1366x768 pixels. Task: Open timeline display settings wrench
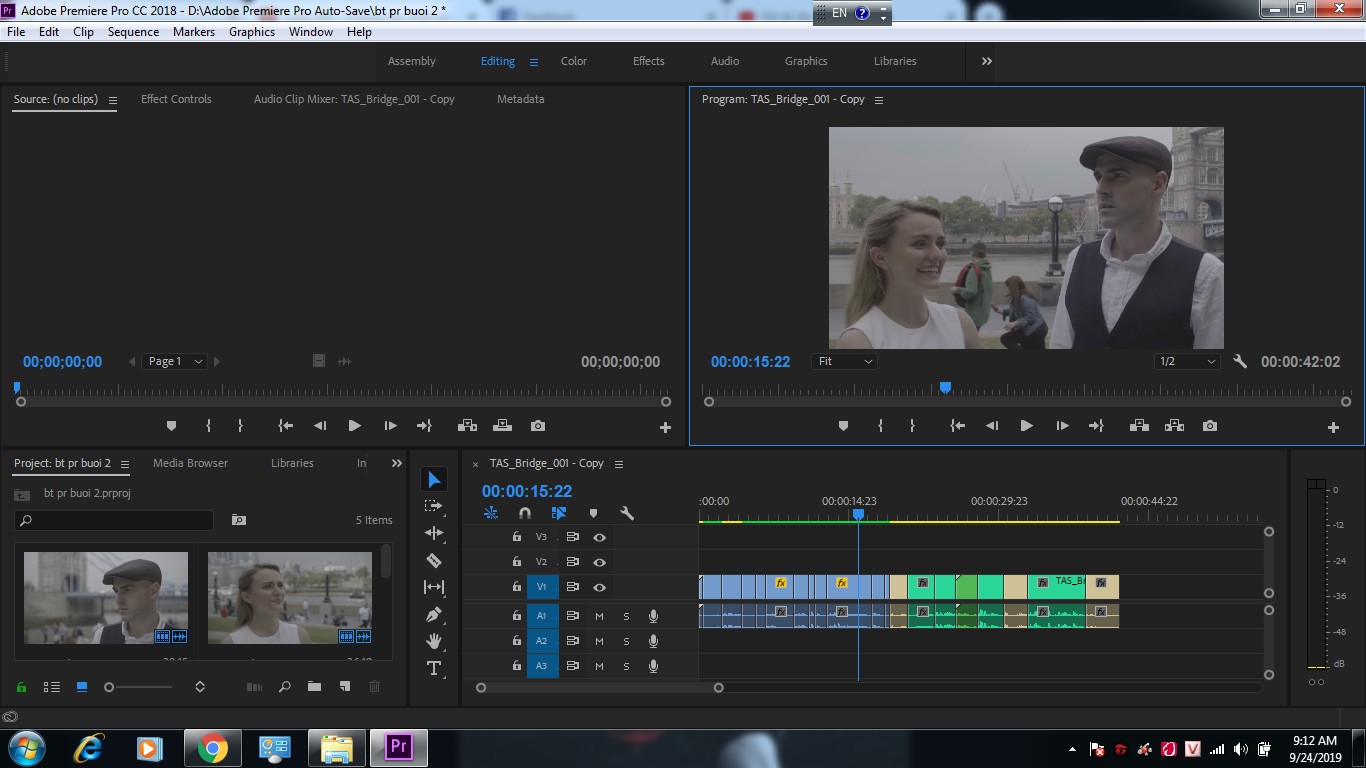[627, 513]
